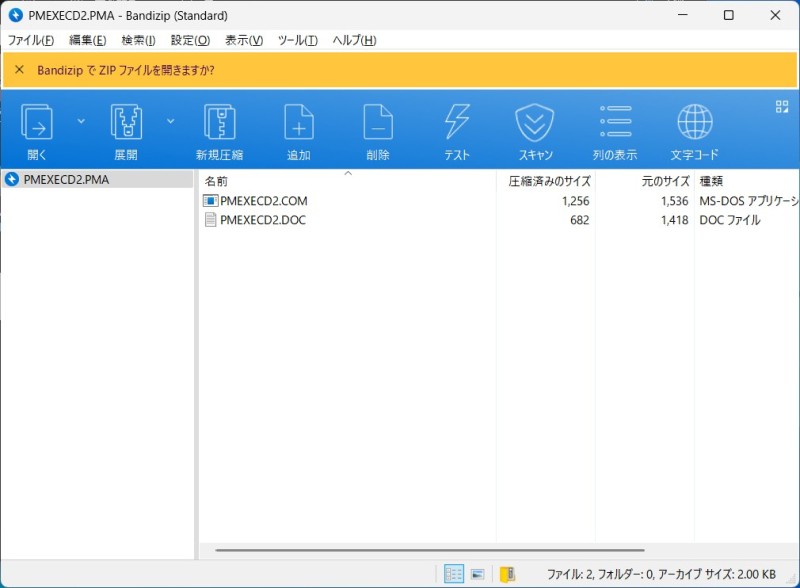The image size is (800, 588).
Task: Run the archive Test (テスト) icon
Action: coord(457,123)
